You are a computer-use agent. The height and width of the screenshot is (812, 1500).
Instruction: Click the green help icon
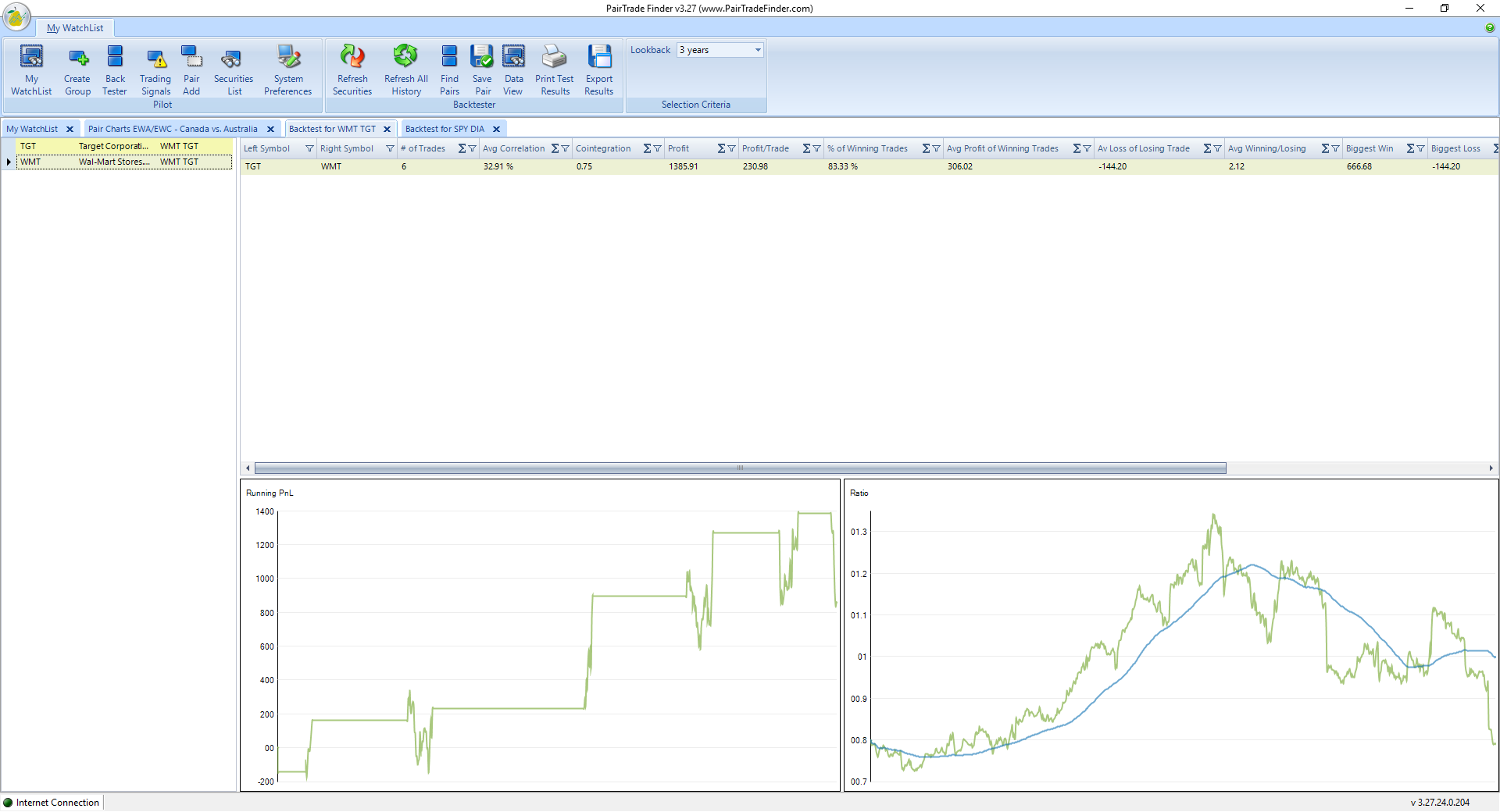pyautogui.click(x=1490, y=28)
